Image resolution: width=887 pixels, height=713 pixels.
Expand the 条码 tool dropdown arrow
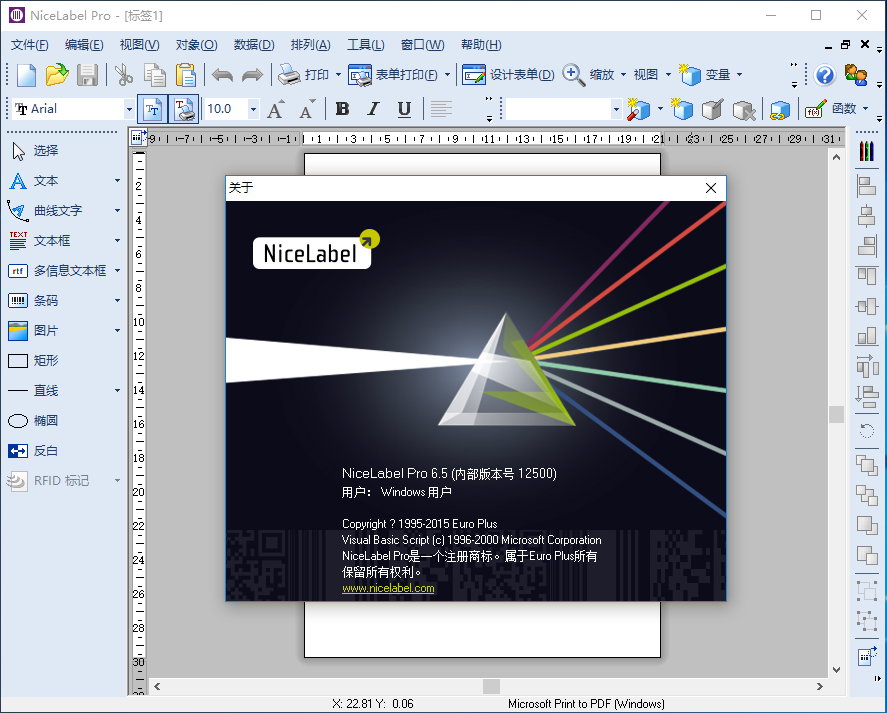pos(117,300)
